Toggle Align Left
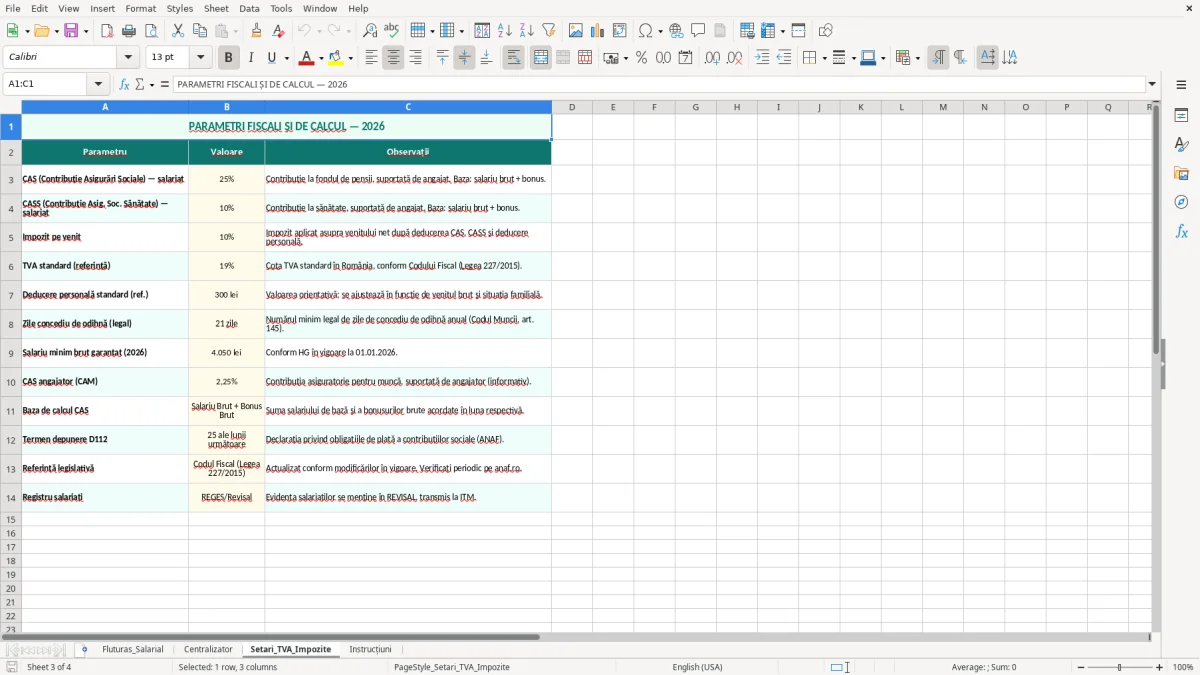This screenshot has height=675, width=1200. [x=371, y=58]
